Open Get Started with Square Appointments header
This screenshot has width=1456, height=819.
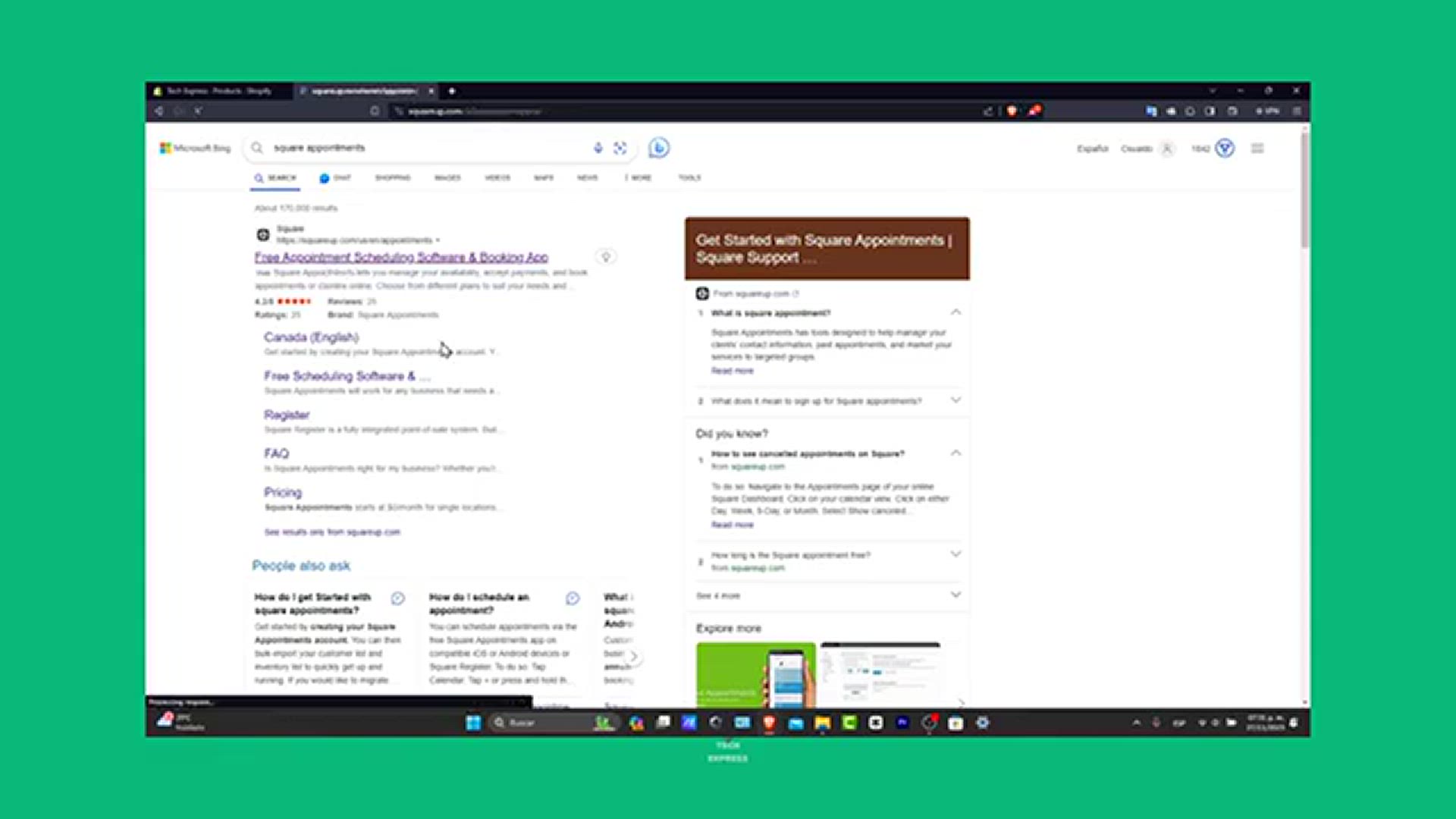coord(827,249)
